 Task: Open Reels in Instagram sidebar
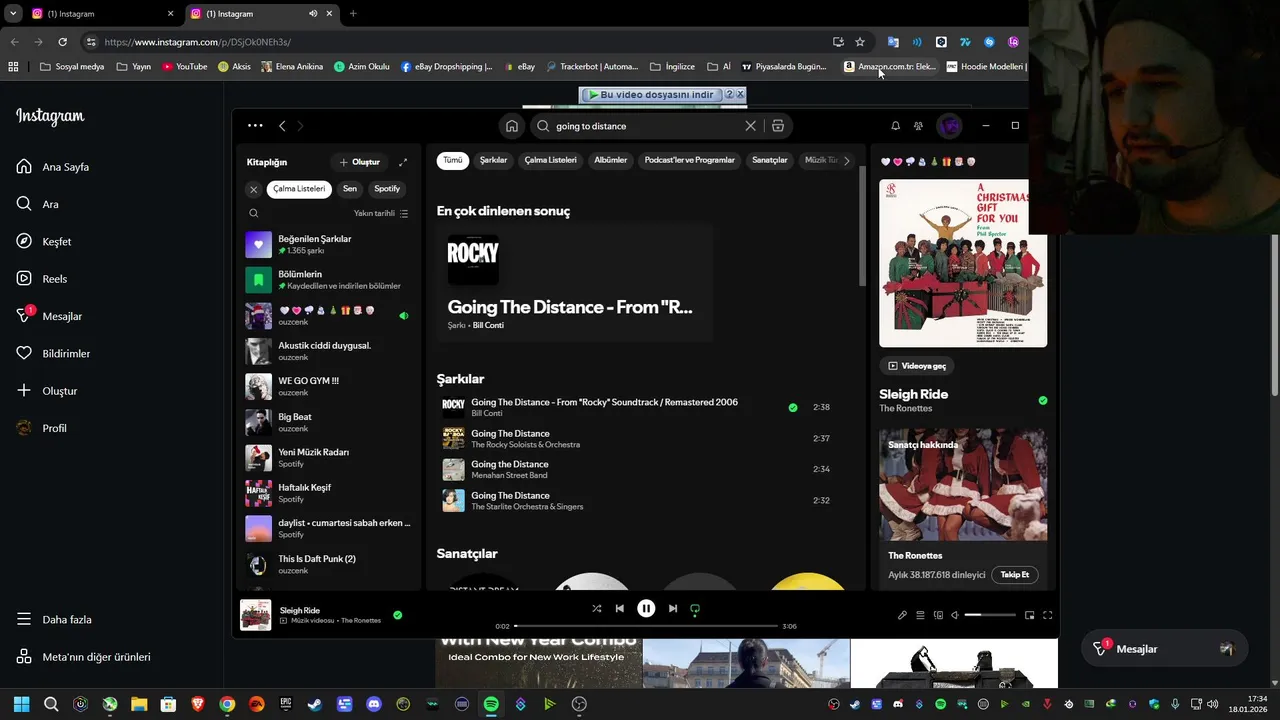[42, 279]
